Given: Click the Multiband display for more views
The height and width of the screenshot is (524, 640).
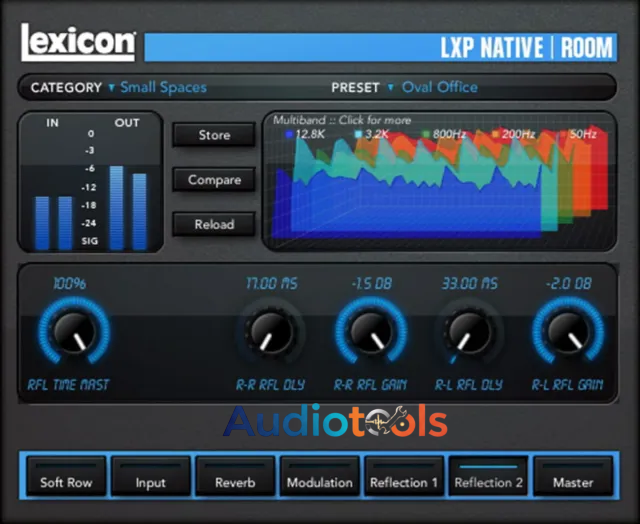Looking at the screenshot, I should (x=440, y=181).
